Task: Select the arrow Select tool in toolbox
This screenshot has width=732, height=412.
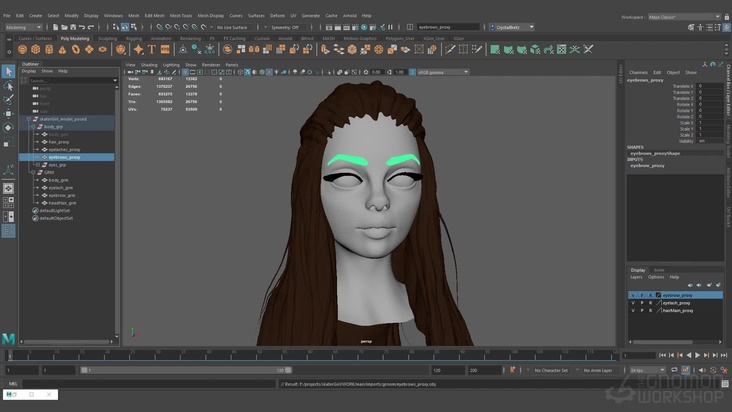Action: pos(8,72)
